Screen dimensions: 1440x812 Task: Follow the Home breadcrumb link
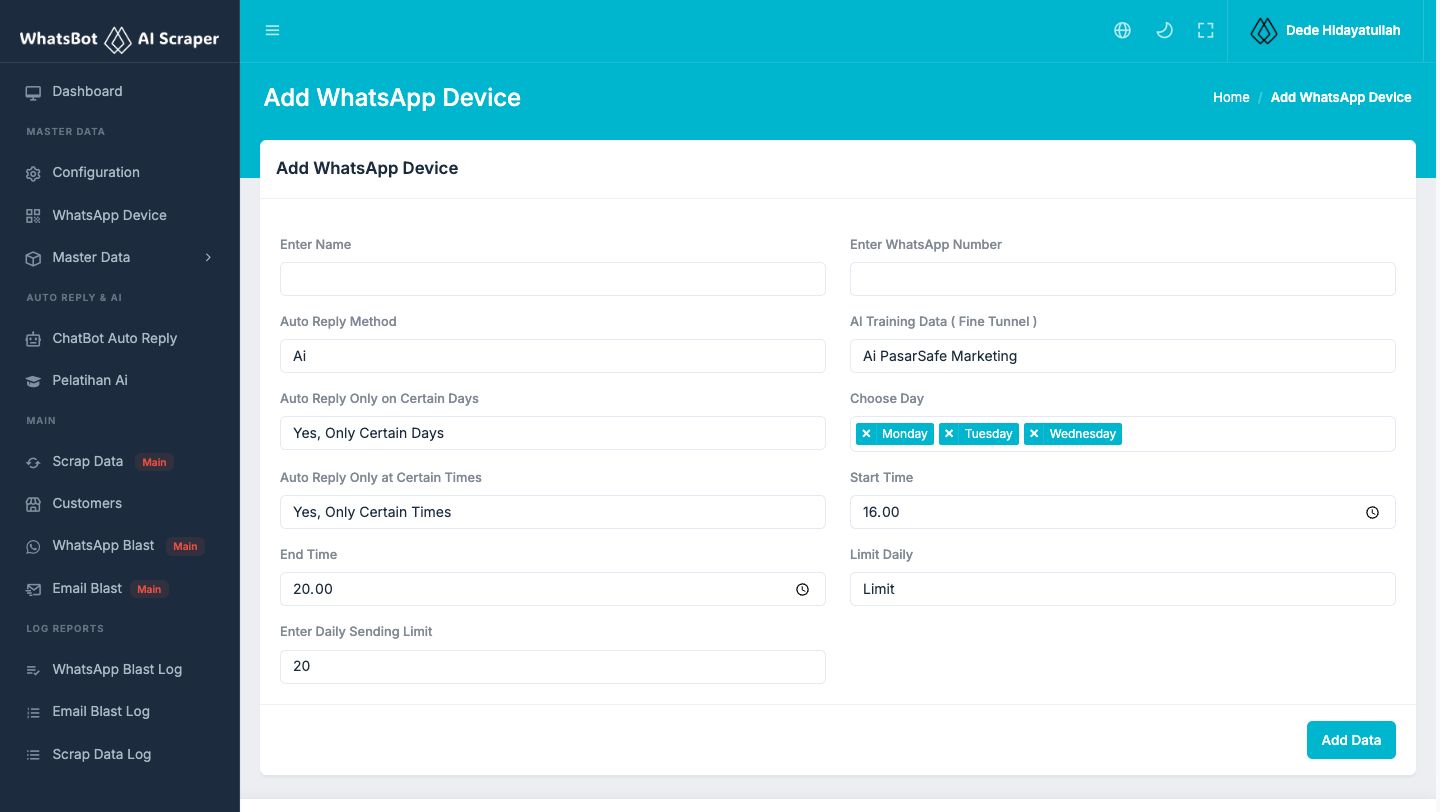point(1231,97)
